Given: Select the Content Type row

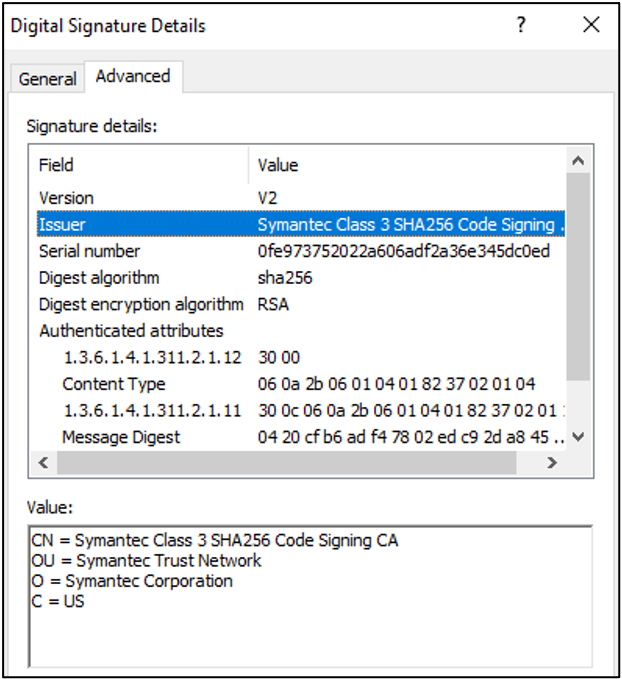Looking at the screenshot, I should (x=301, y=384).
